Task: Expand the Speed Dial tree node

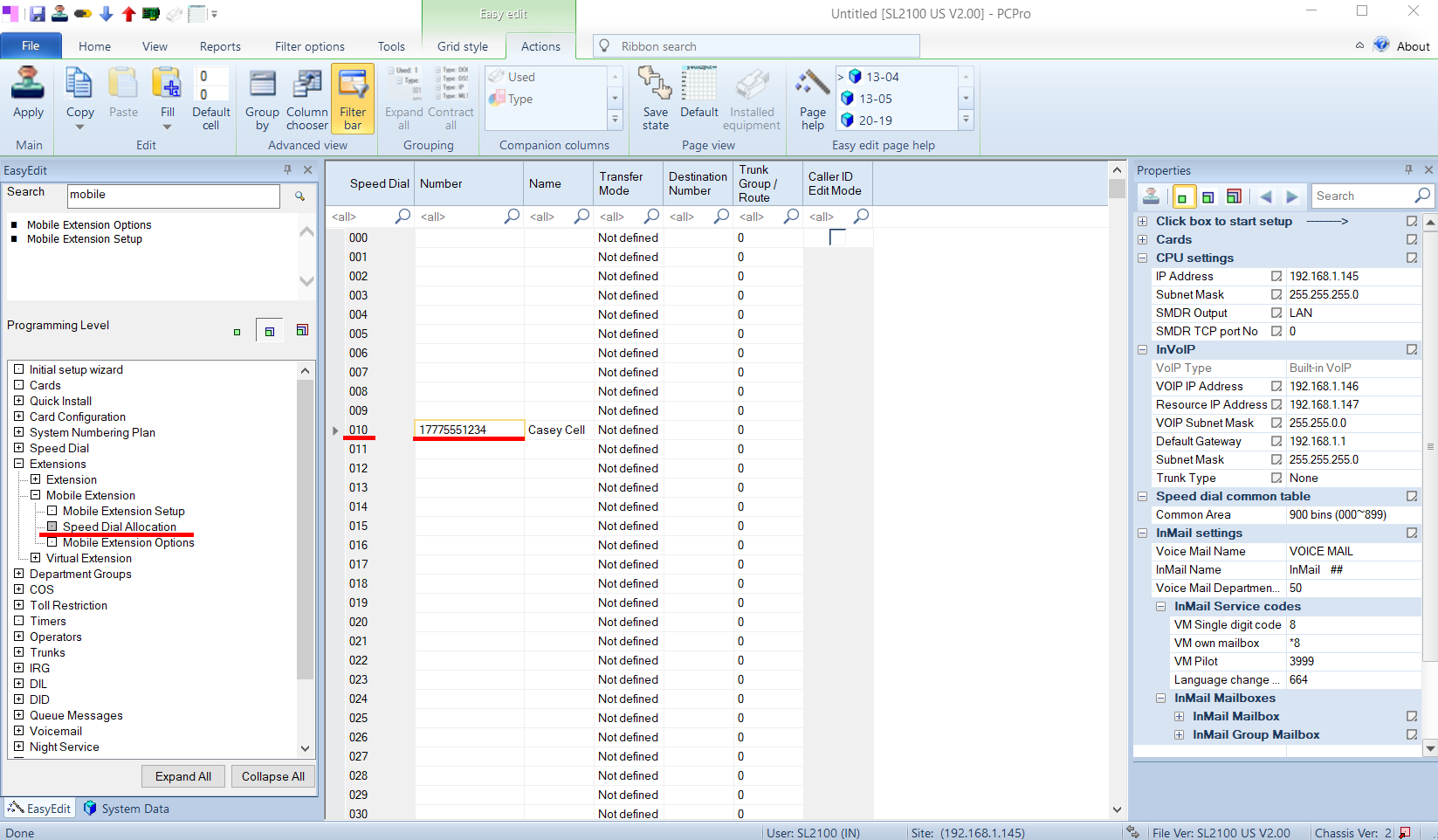Action: pyautogui.click(x=19, y=448)
